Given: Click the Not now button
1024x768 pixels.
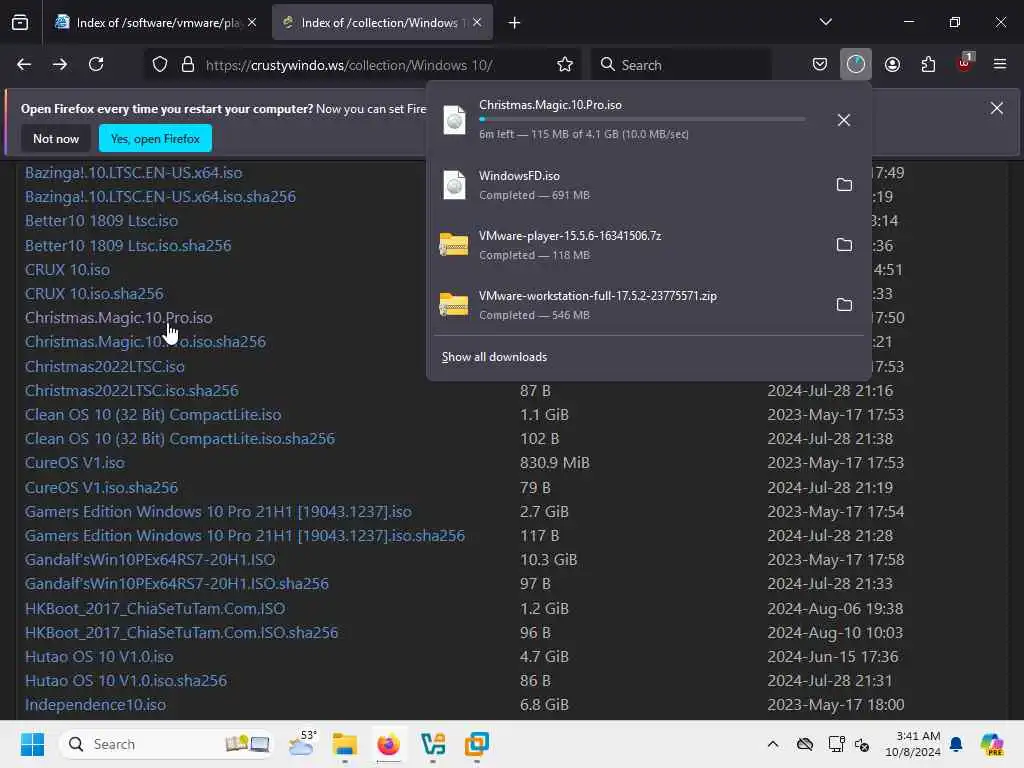Looking at the screenshot, I should pyautogui.click(x=56, y=138).
